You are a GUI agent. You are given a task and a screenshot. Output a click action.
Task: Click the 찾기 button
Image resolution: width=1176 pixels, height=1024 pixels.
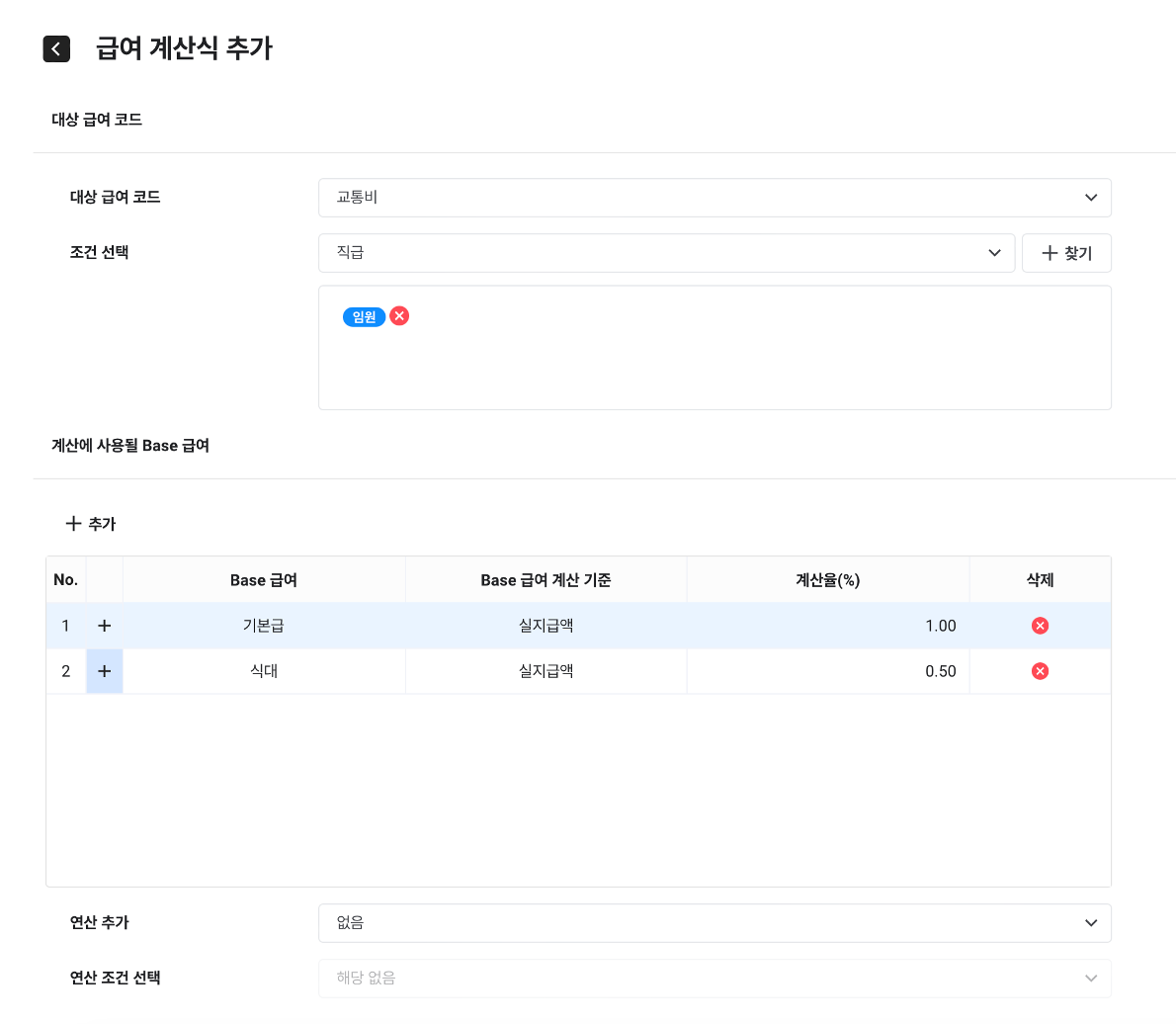click(1066, 253)
